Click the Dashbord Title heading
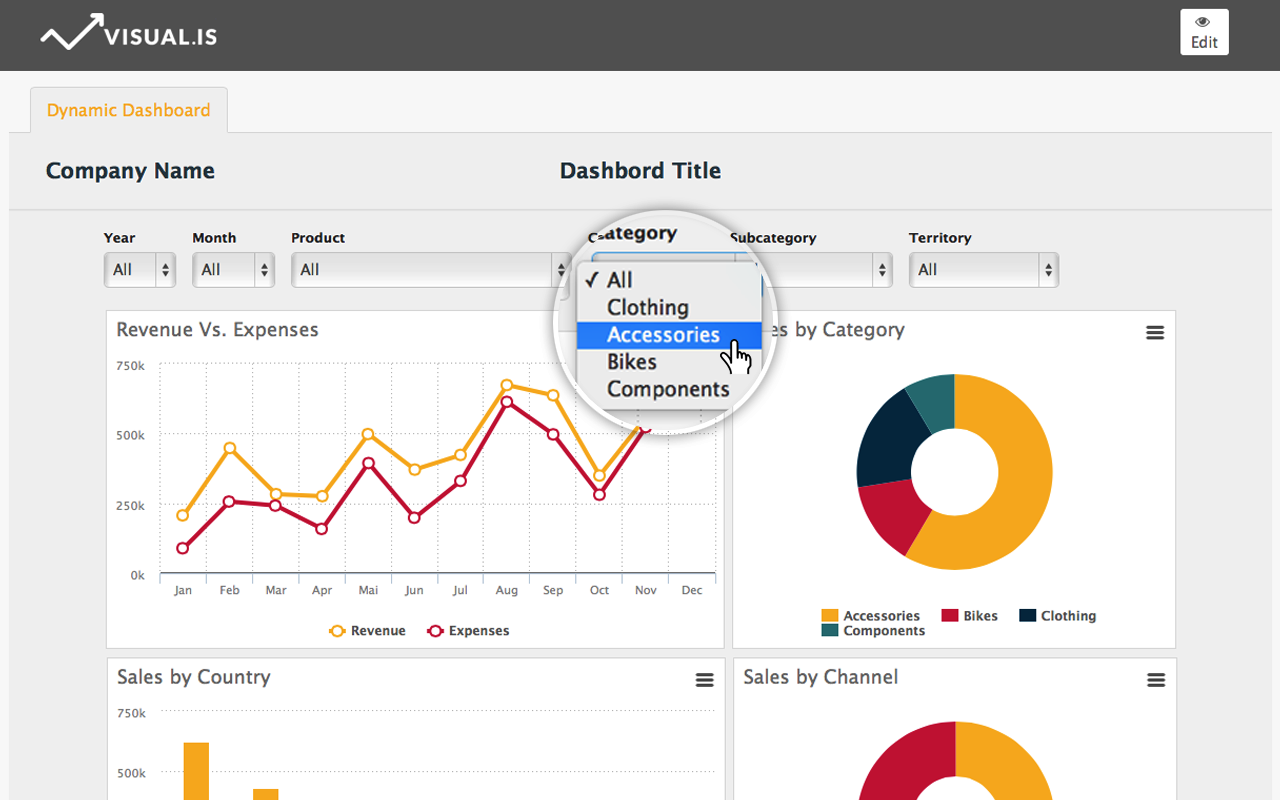The height and width of the screenshot is (800, 1280). coord(640,171)
